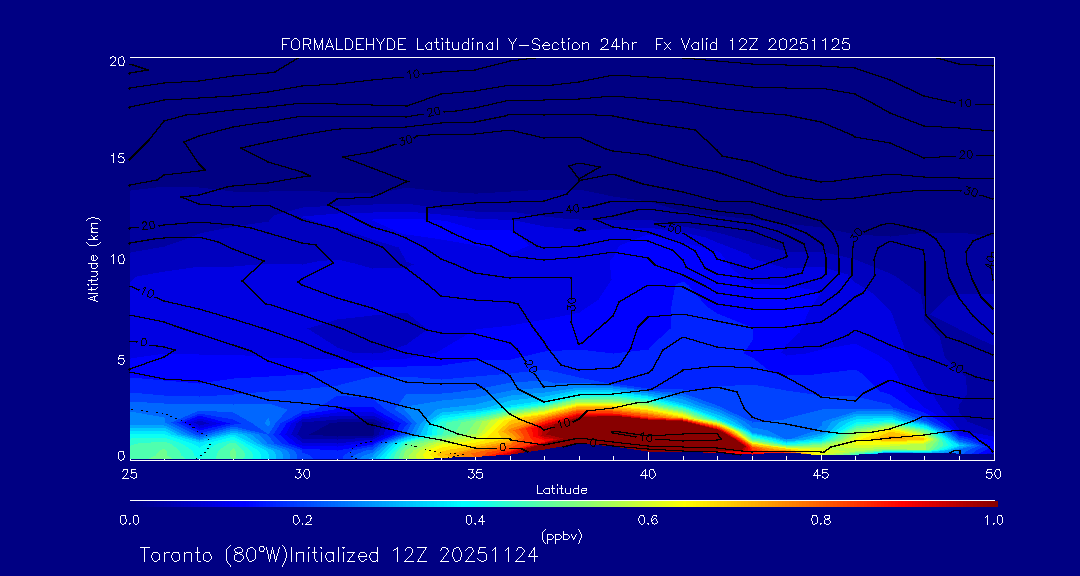Screen dimensions: 1080x576
Task: Click the 'Latitude' axis label
Action: [x=561, y=491]
